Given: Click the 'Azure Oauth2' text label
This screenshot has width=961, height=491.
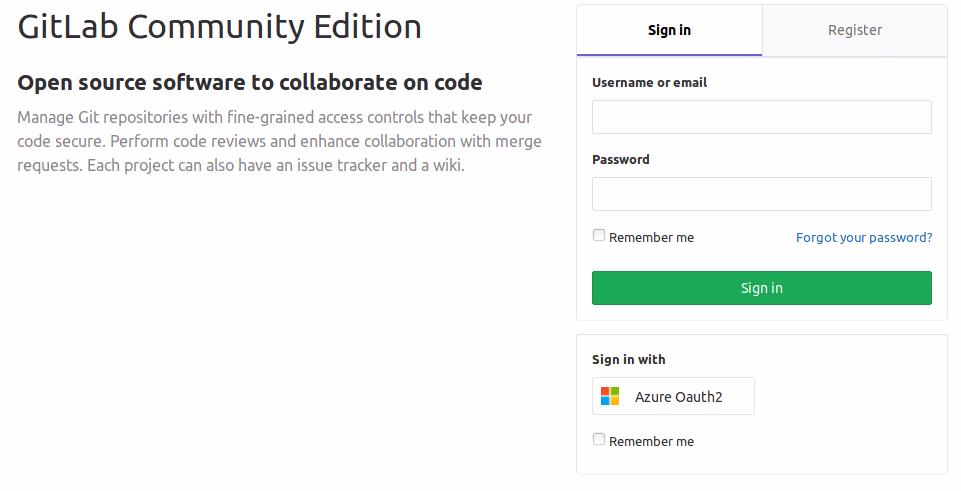Looking at the screenshot, I should 678,397.
